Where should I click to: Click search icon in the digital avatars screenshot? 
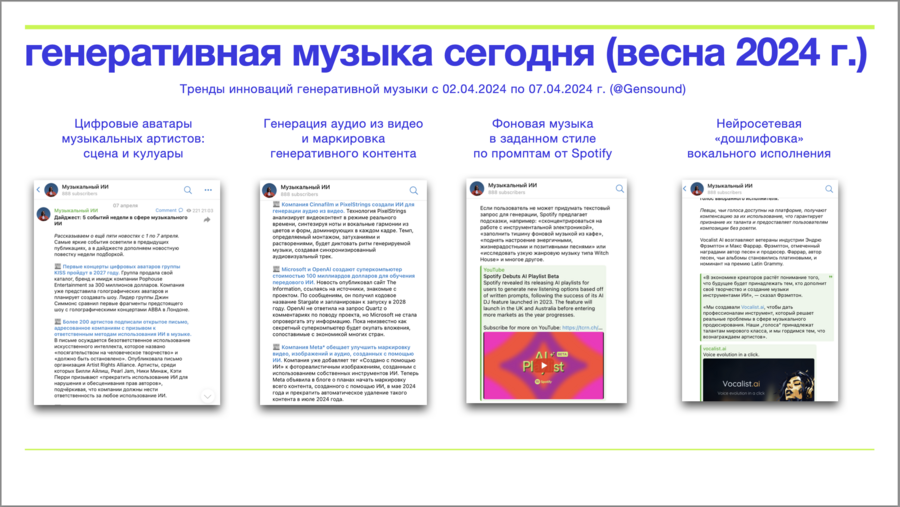(188, 190)
